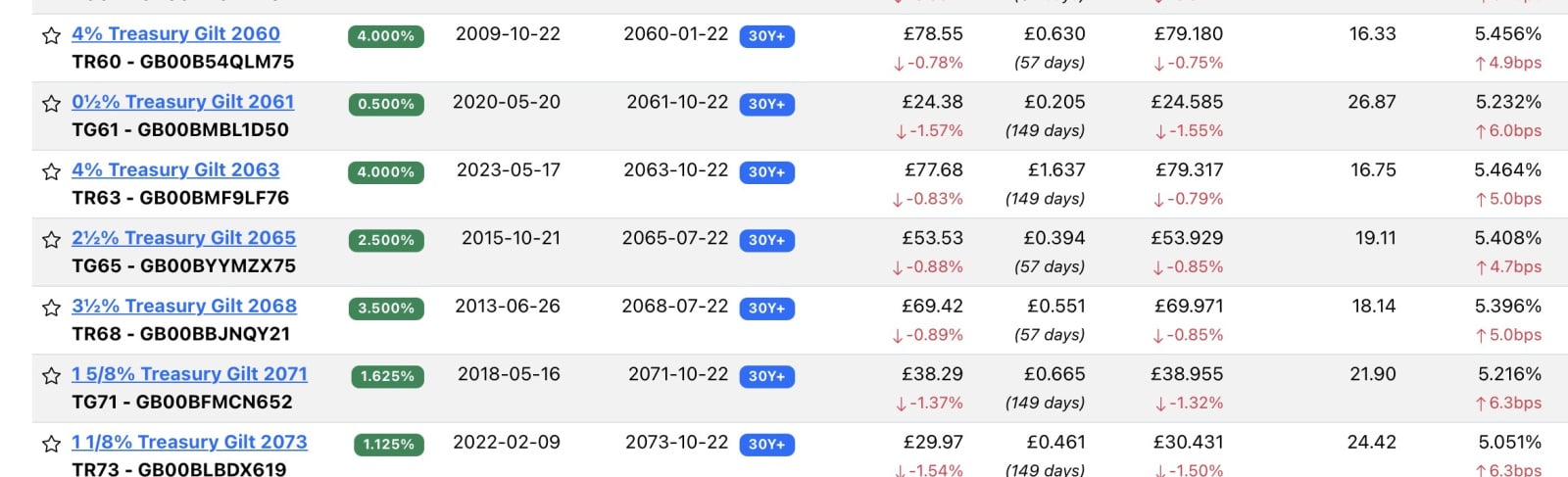The image size is (1568, 477).
Task: Click the 0.500% coupon badge
Action: pos(386,104)
